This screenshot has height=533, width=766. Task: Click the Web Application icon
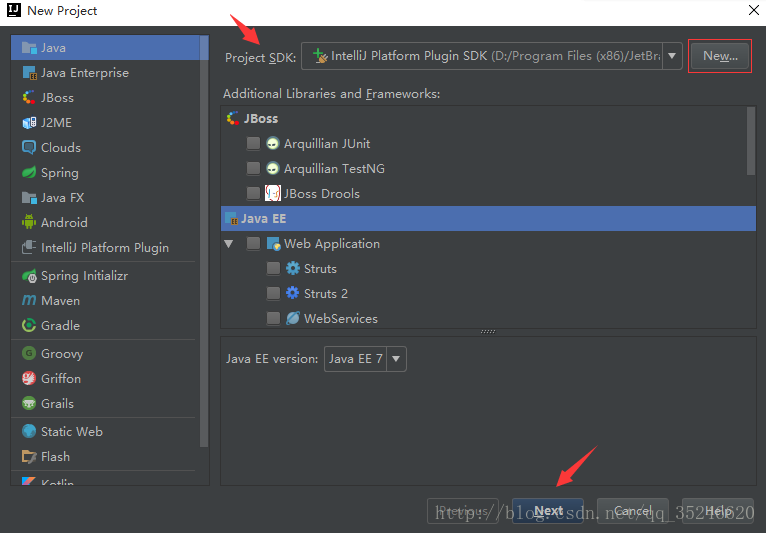click(x=273, y=244)
